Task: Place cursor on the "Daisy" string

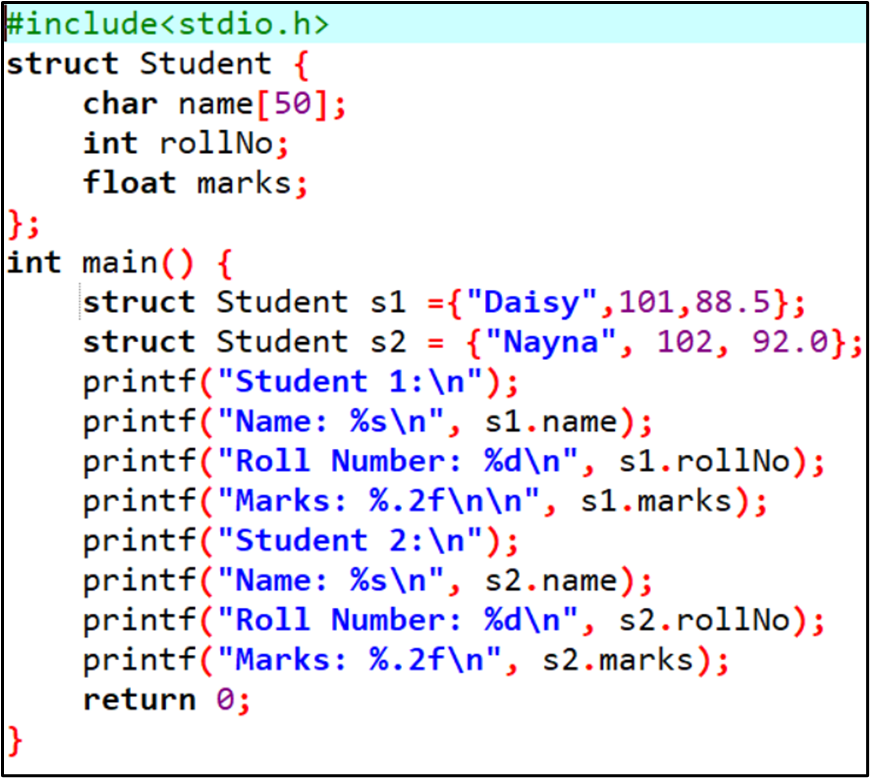Action: click(x=539, y=302)
